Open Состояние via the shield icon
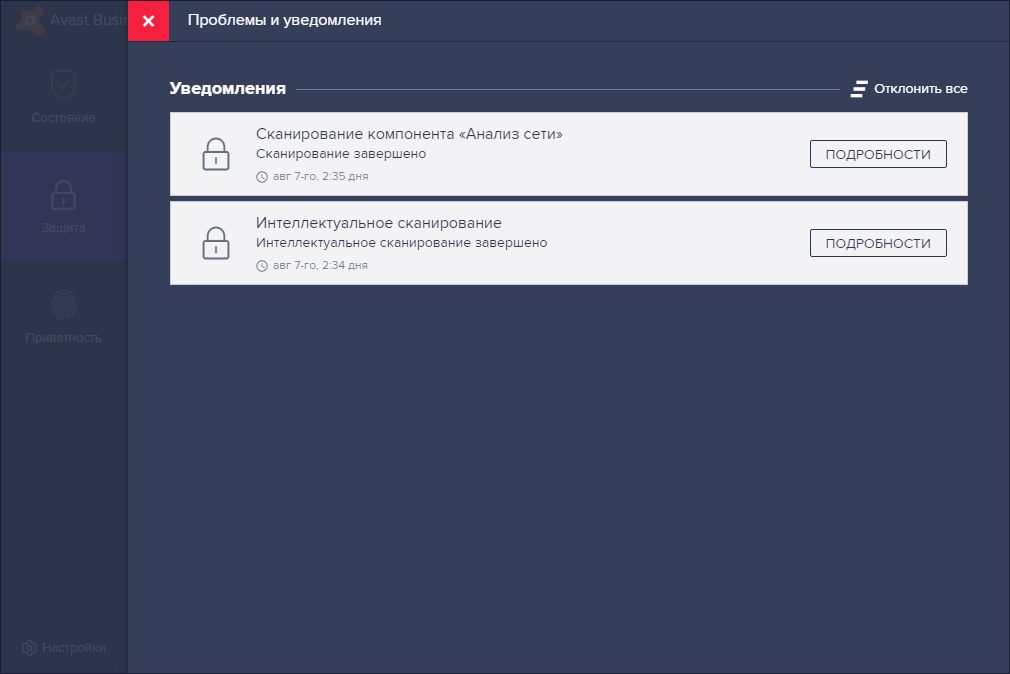The image size is (1010, 674). coord(63,84)
